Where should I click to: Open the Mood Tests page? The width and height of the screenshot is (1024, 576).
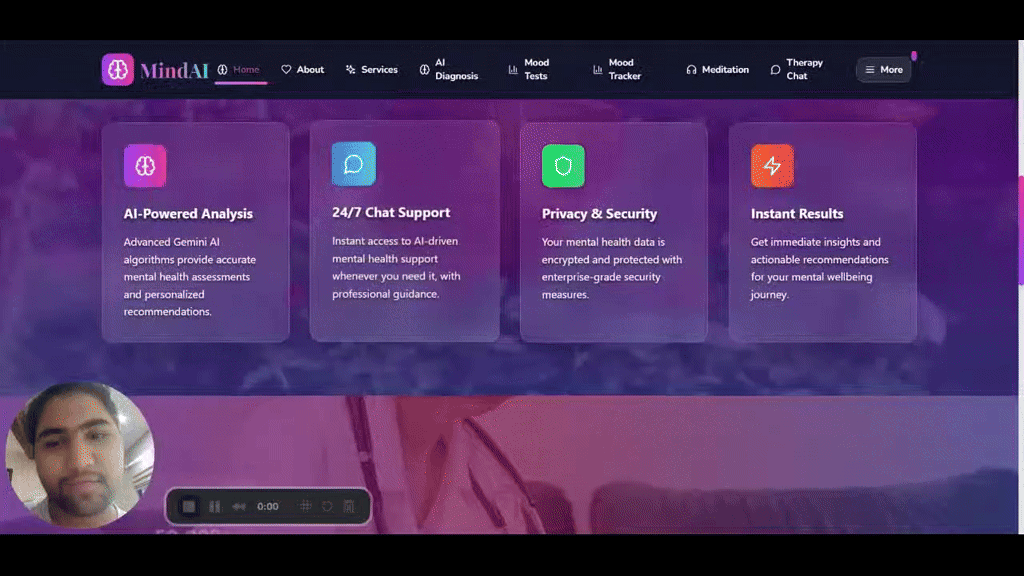pyautogui.click(x=529, y=69)
